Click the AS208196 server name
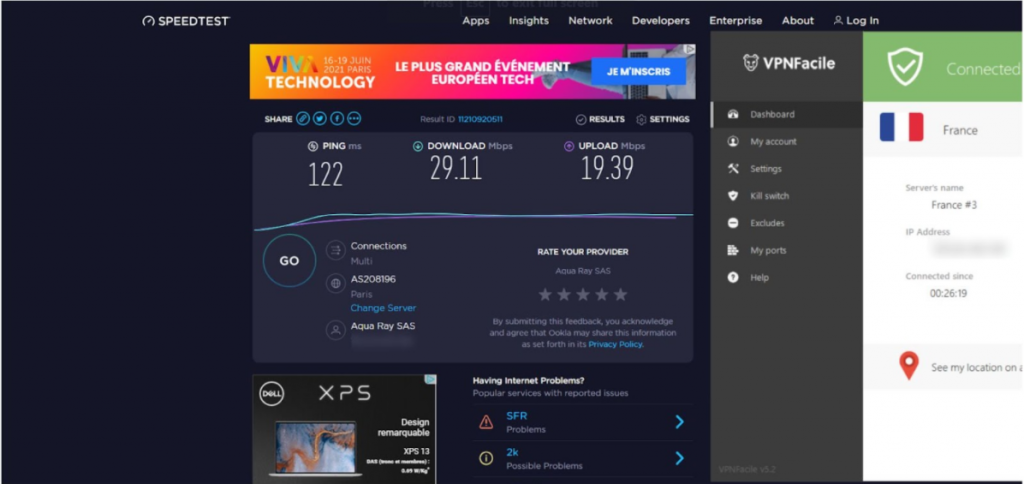Viewport: 1024px width, 484px height. tap(374, 279)
